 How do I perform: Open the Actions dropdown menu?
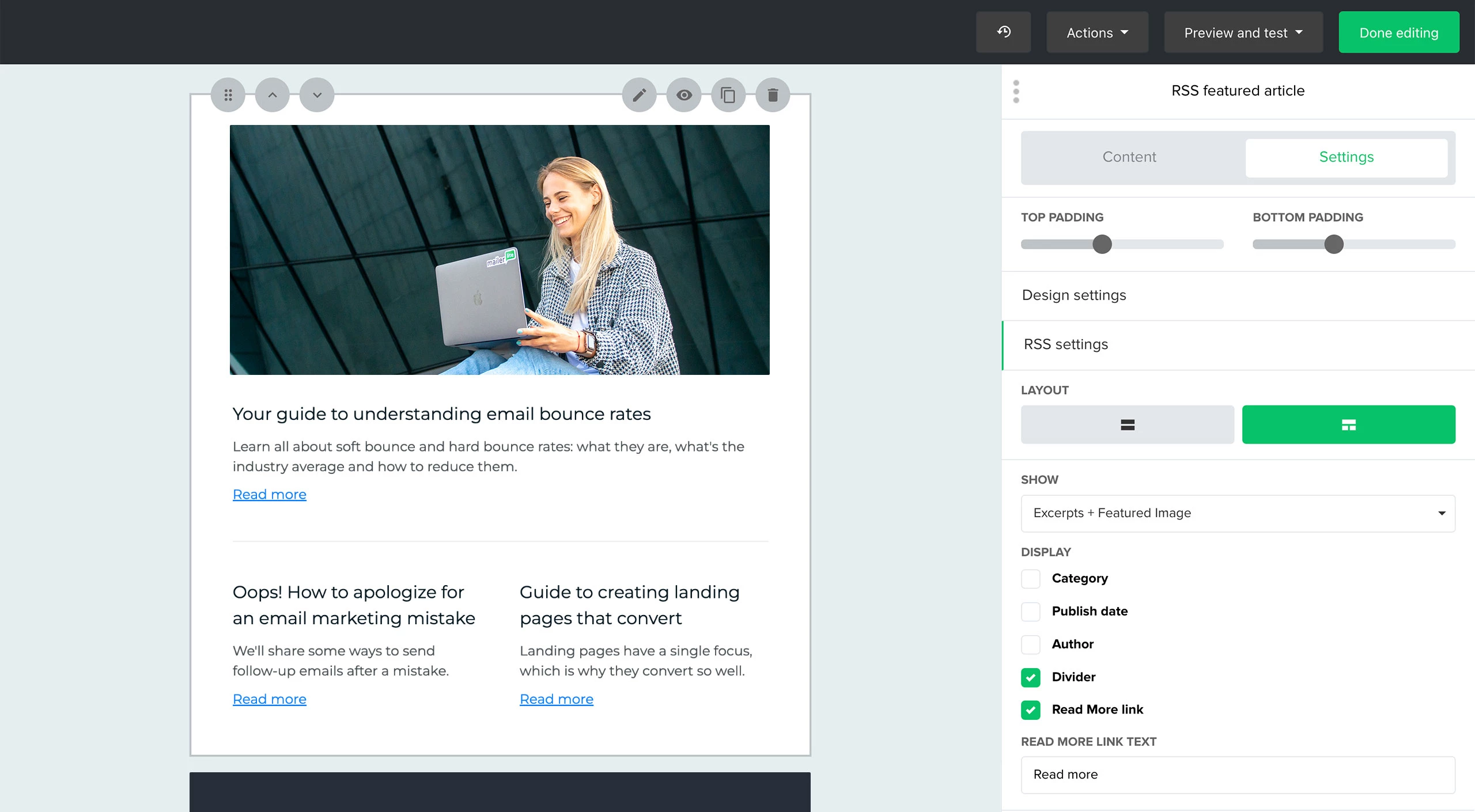pyautogui.click(x=1097, y=33)
